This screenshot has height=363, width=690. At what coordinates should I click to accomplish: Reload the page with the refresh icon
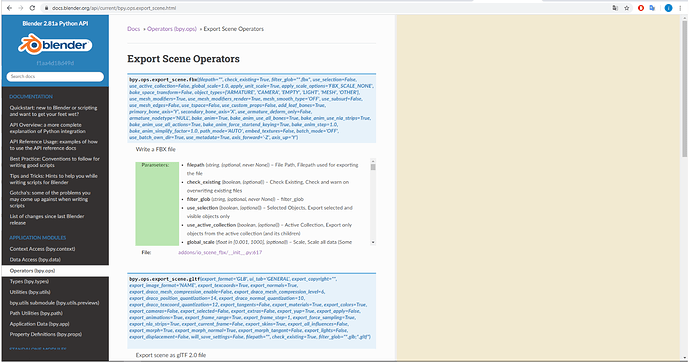[x=32, y=8]
